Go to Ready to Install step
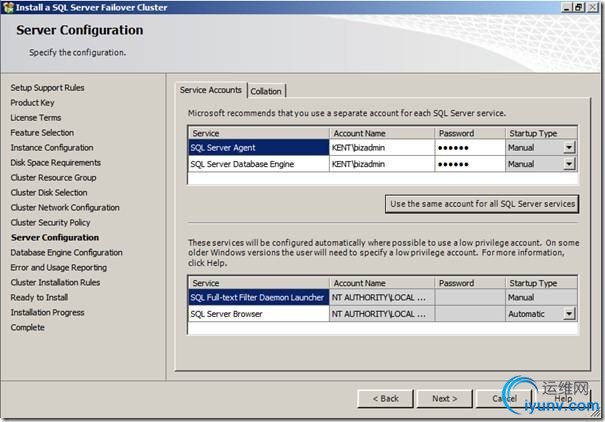605x422 pixels. coord(39,297)
